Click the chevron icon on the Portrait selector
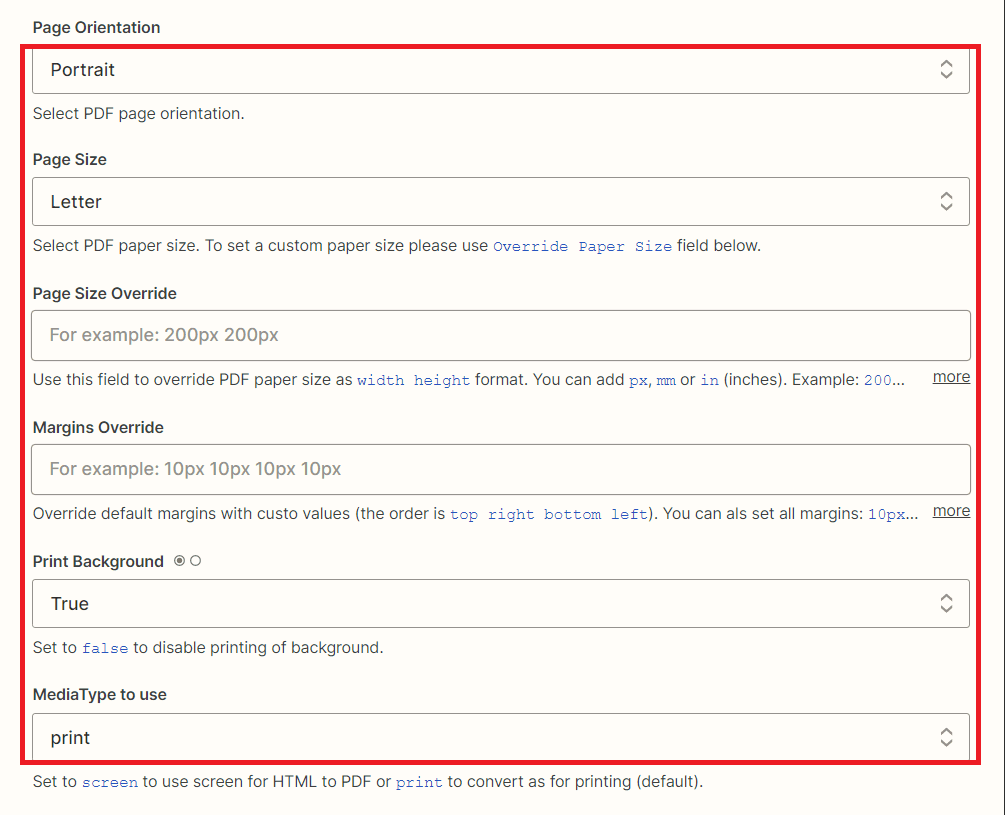Image resolution: width=1005 pixels, height=815 pixels. coord(946,71)
